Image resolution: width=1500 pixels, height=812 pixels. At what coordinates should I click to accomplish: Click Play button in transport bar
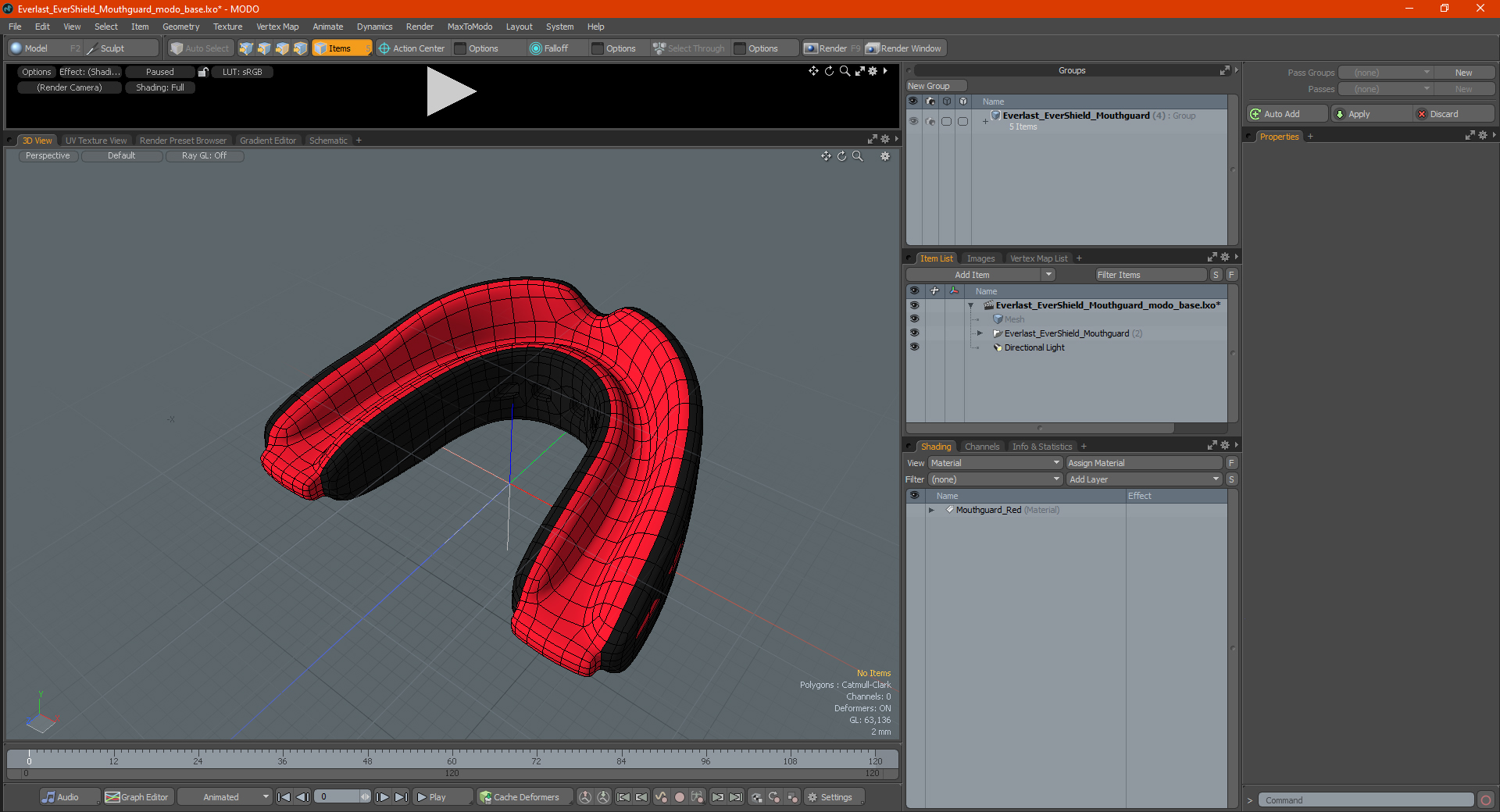pos(442,797)
